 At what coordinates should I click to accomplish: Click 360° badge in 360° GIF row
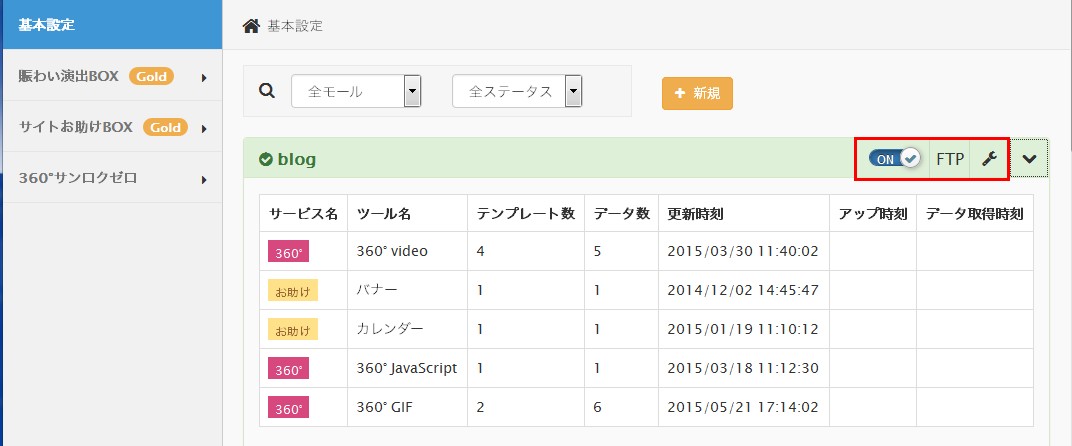[x=289, y=408]
